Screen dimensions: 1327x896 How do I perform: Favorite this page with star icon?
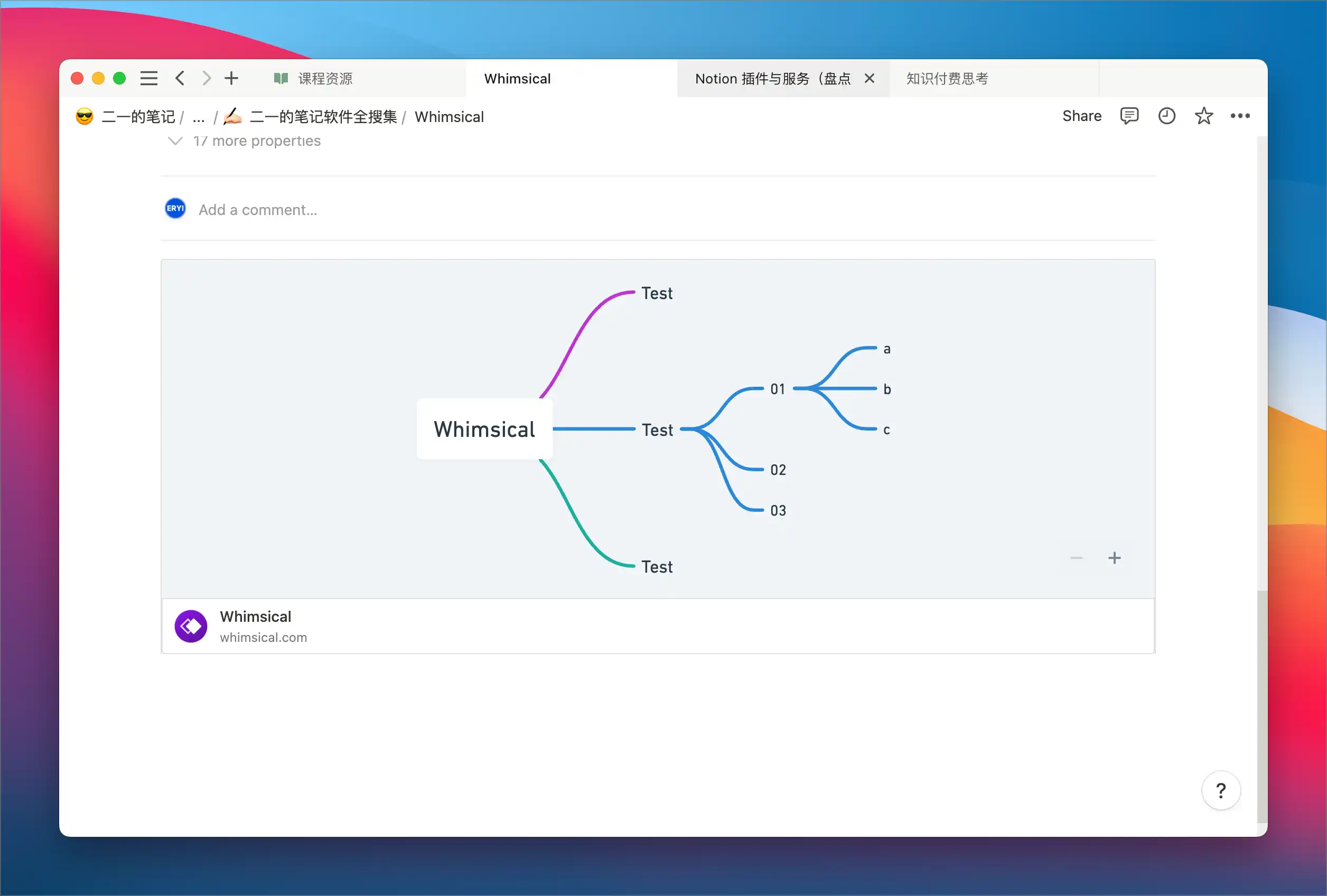1204,116
